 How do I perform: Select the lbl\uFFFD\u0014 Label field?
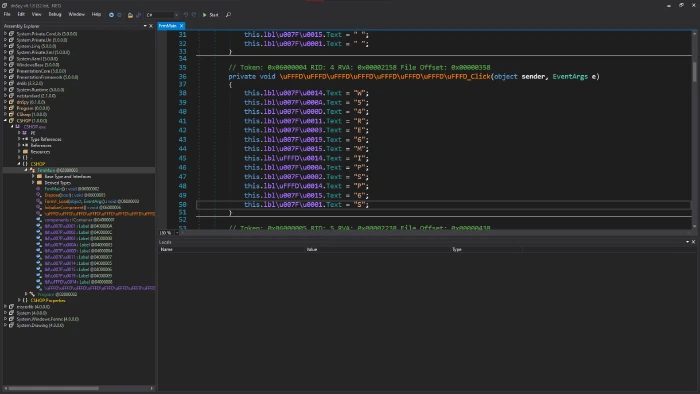pyautogui.click(x=78, y=282)
